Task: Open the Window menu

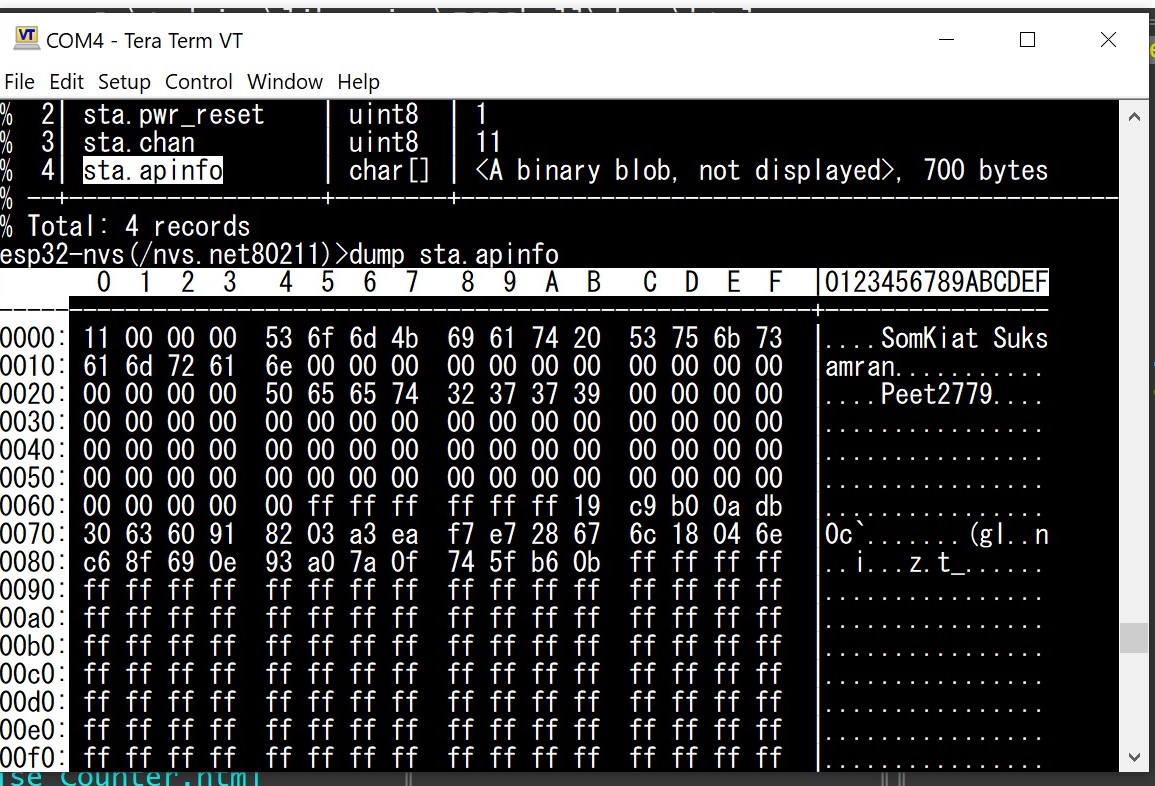Action: click(285, 82)
